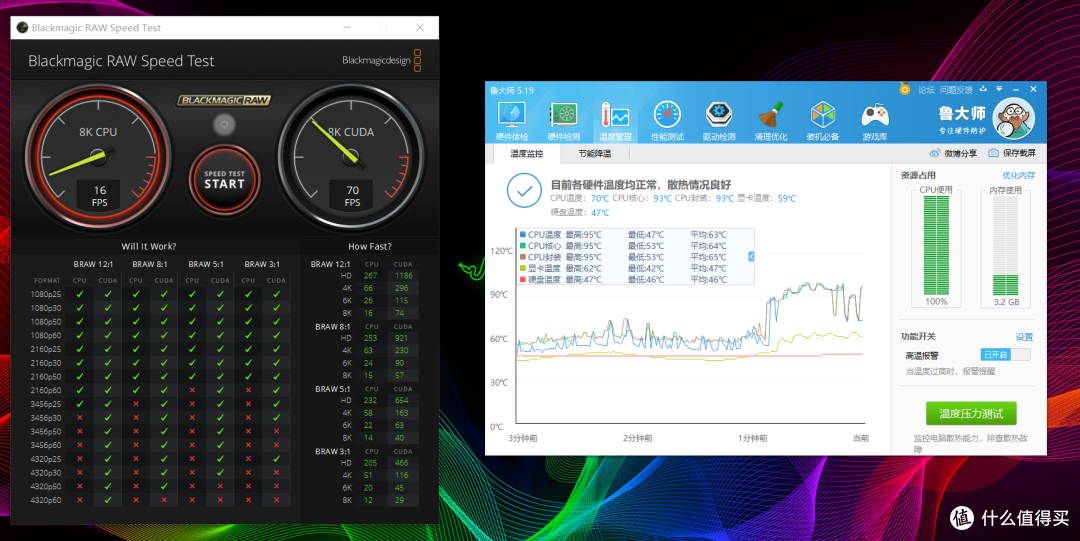Click the How Fast? heading

tap(370, 246)
